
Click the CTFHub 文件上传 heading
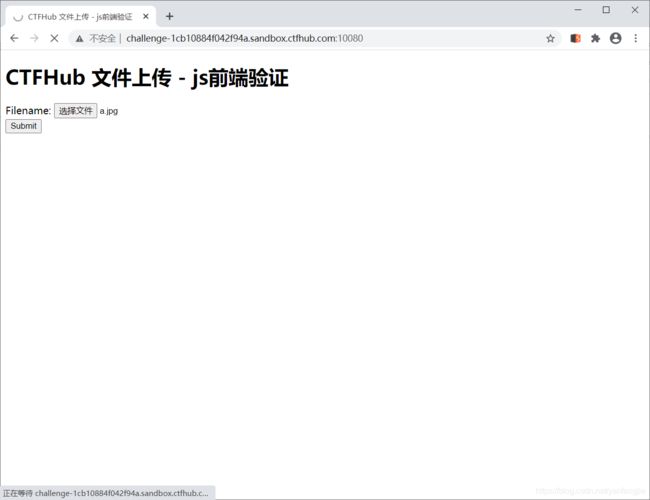tap(147, 78)
